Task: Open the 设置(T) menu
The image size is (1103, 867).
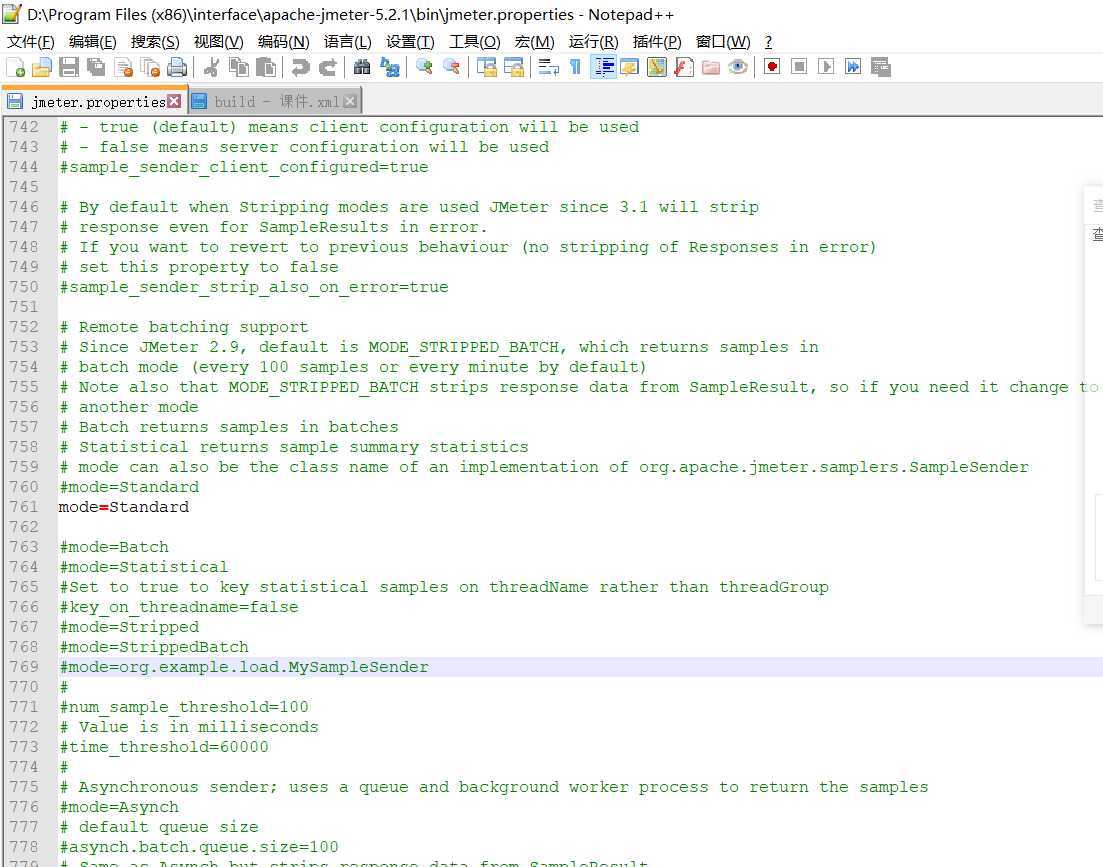Action: coord(410,42)
